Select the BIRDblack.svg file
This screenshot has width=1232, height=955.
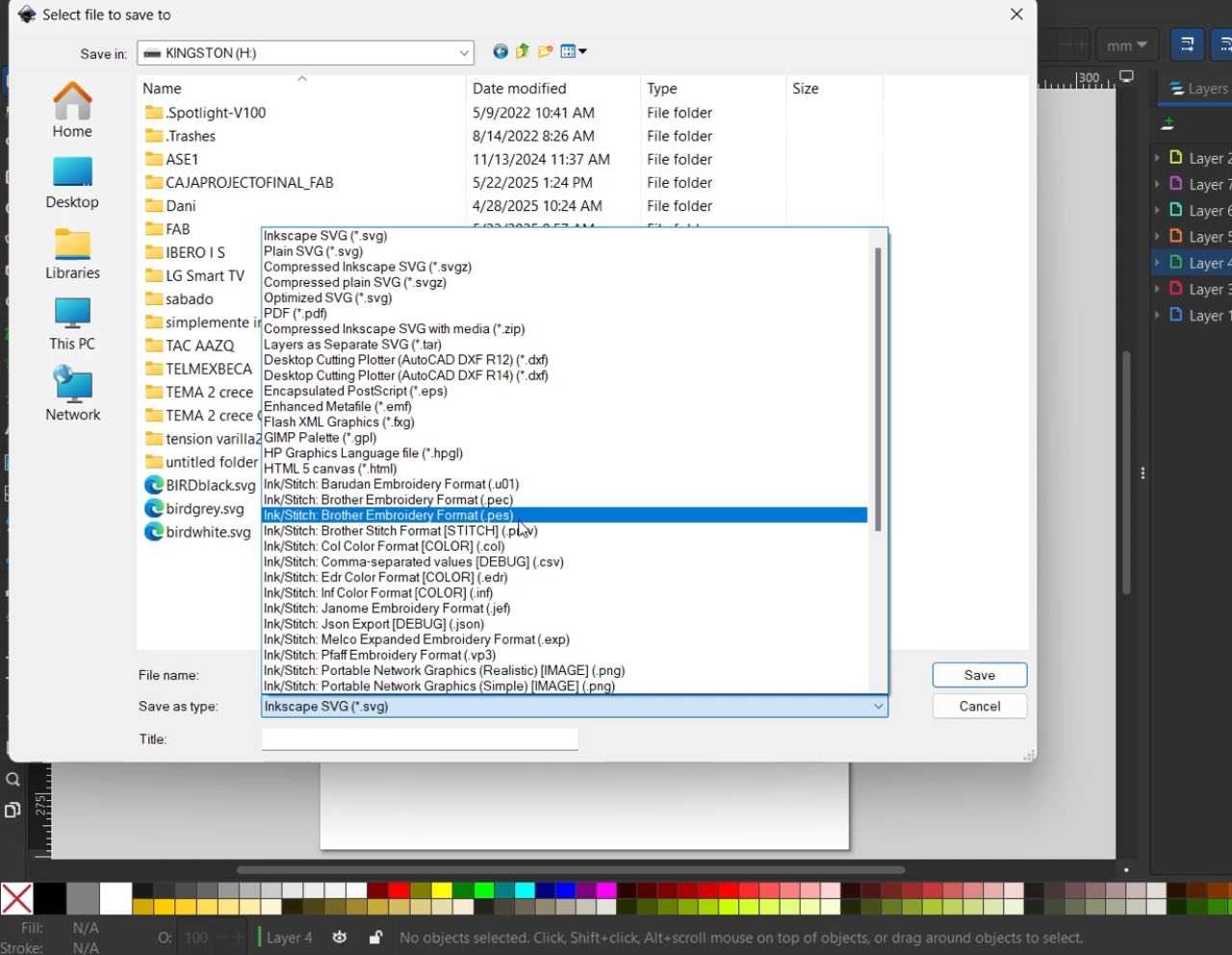tap(200, 485)
